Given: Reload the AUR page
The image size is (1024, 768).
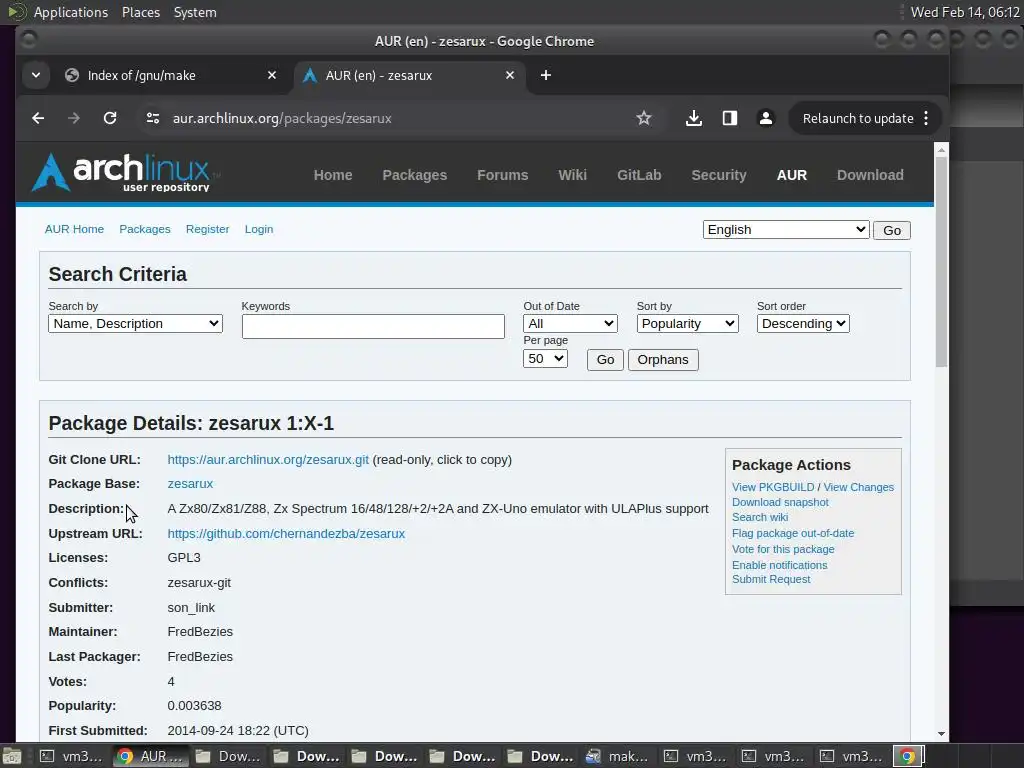Looking at the screenshot, I should (x=110, y=118).
